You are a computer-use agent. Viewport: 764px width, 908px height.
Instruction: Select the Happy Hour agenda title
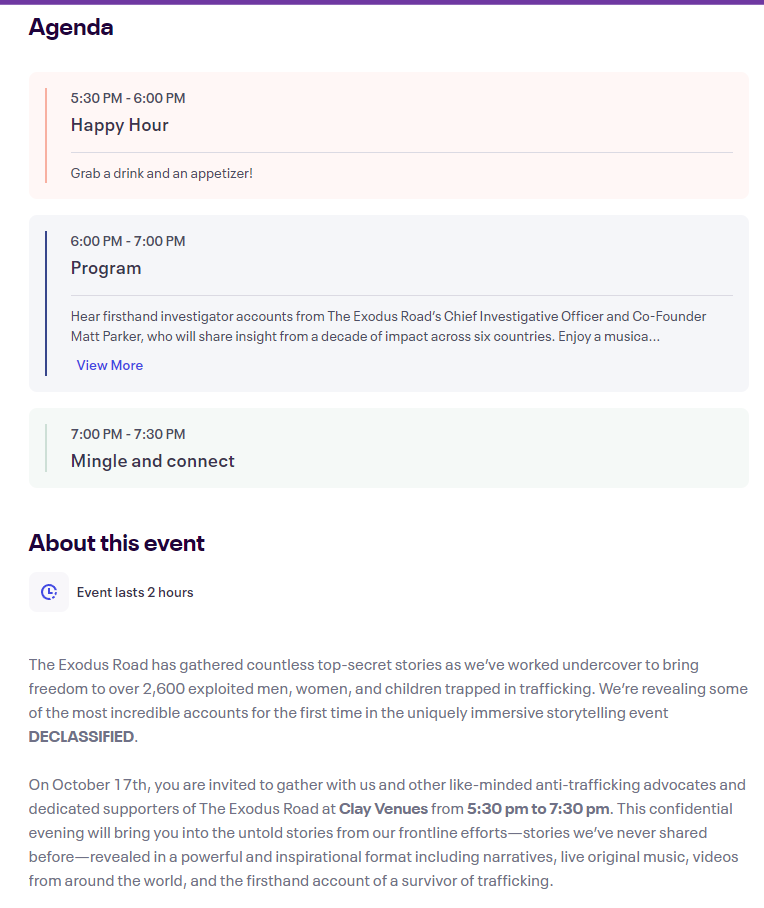pyautogui.click(x=120, y=125)
